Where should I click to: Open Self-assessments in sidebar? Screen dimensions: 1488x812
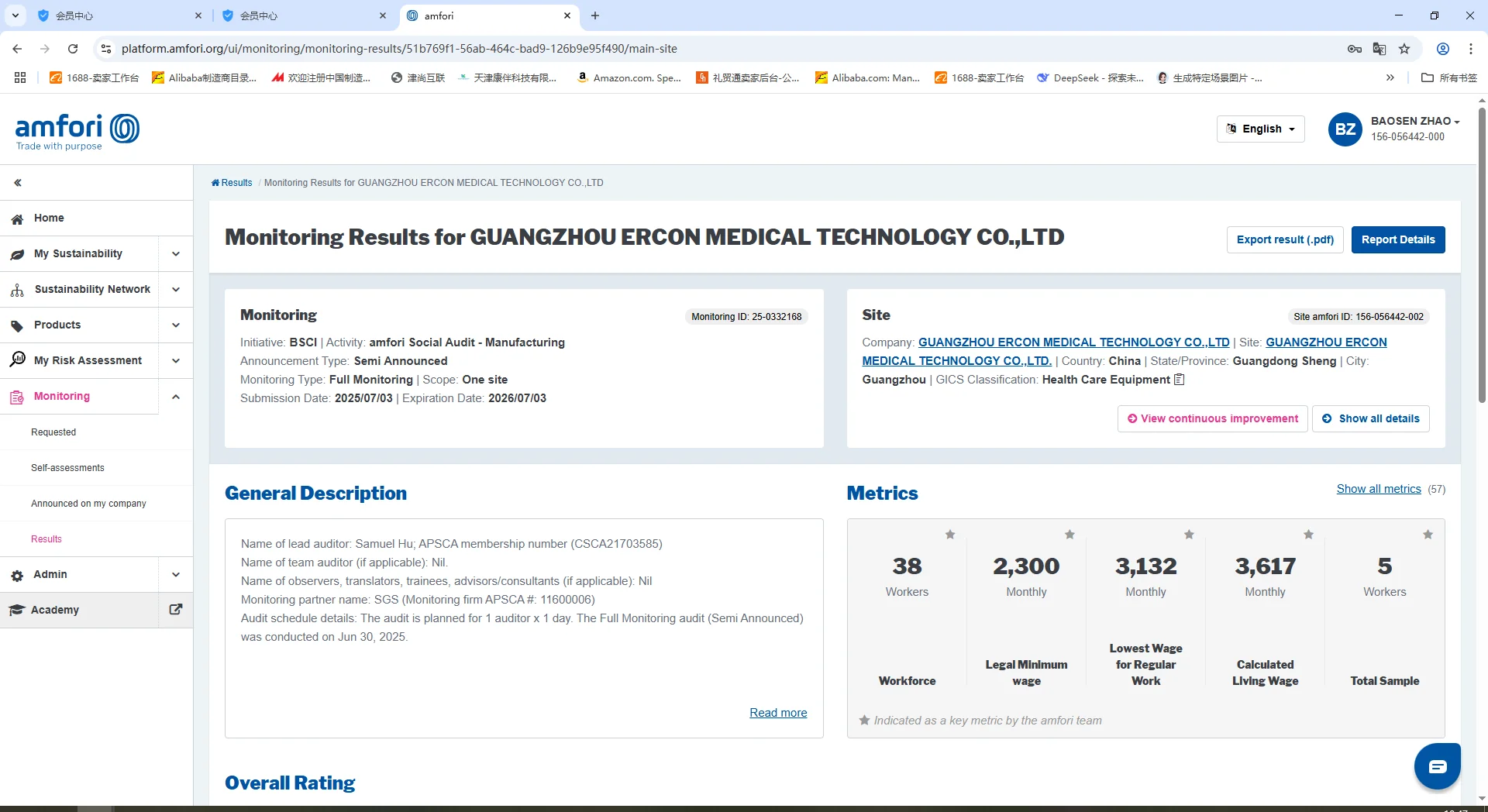pyautogui.click(x=67, y=468)
